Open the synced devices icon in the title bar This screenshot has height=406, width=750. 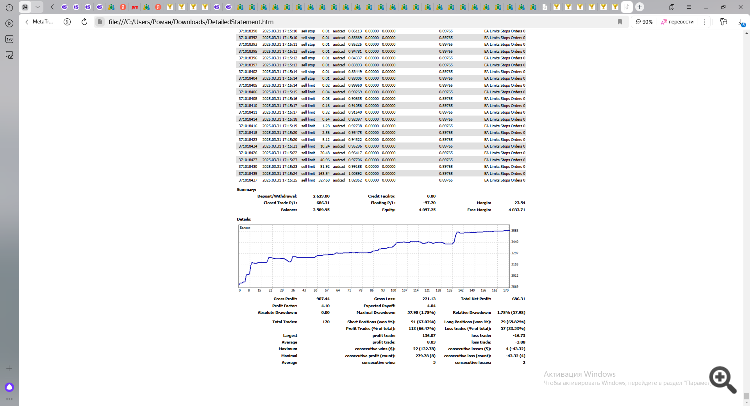pyautogui.click(x=672, y=7)
